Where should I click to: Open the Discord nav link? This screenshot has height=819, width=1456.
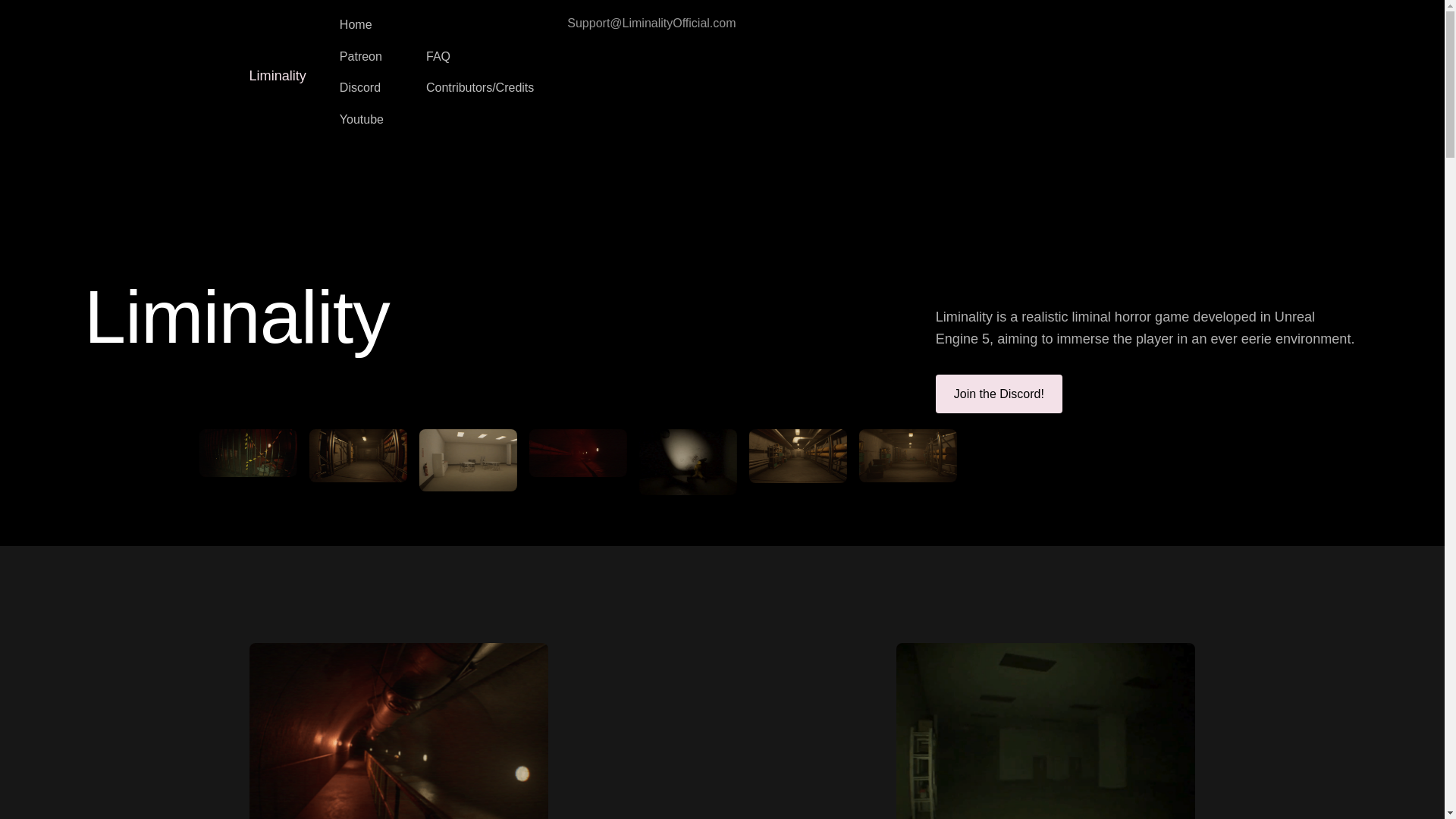coord(360,88)
